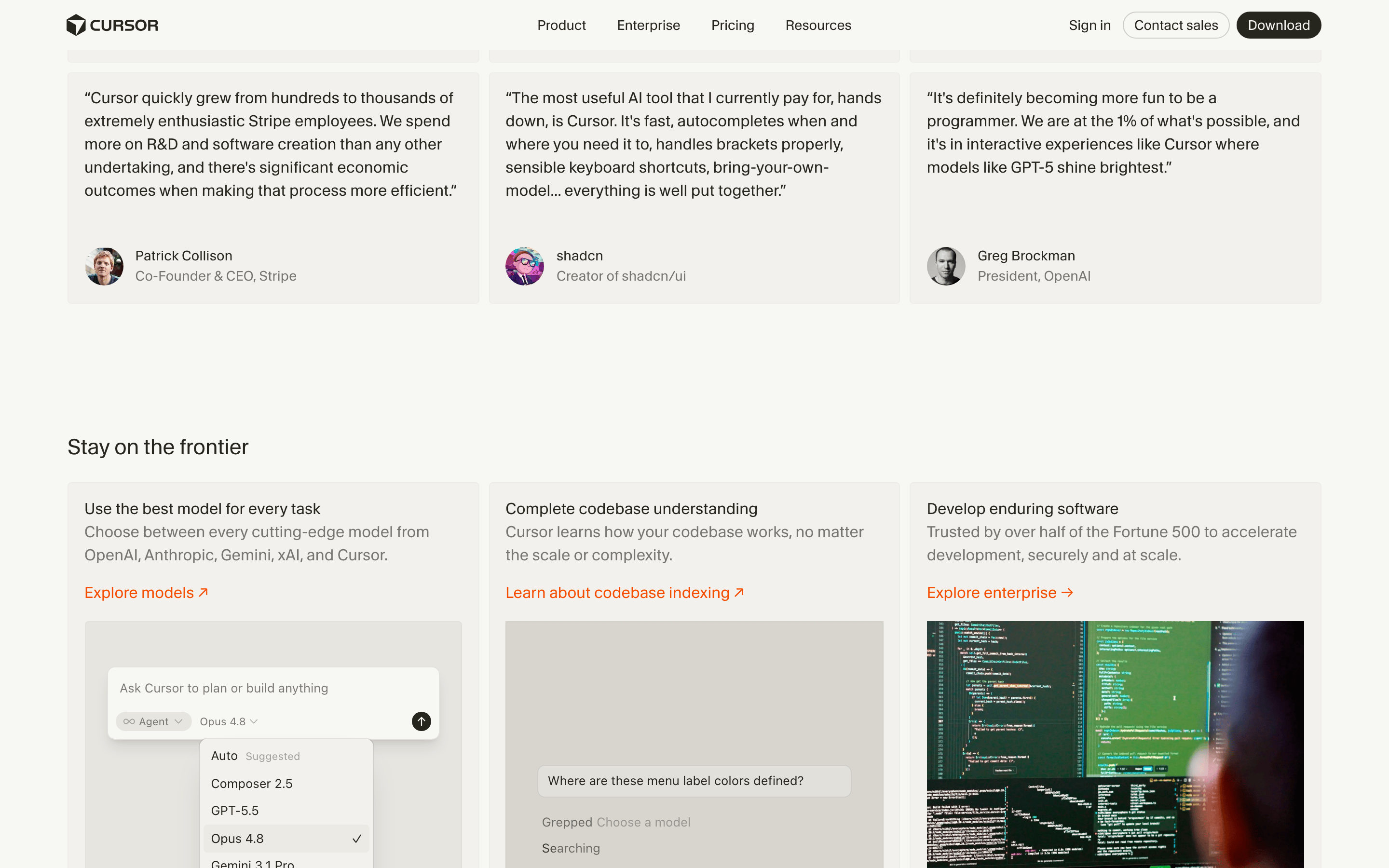The image size is (1389, 868).
Task: Open the Product menu
Action: coord(561,25)
